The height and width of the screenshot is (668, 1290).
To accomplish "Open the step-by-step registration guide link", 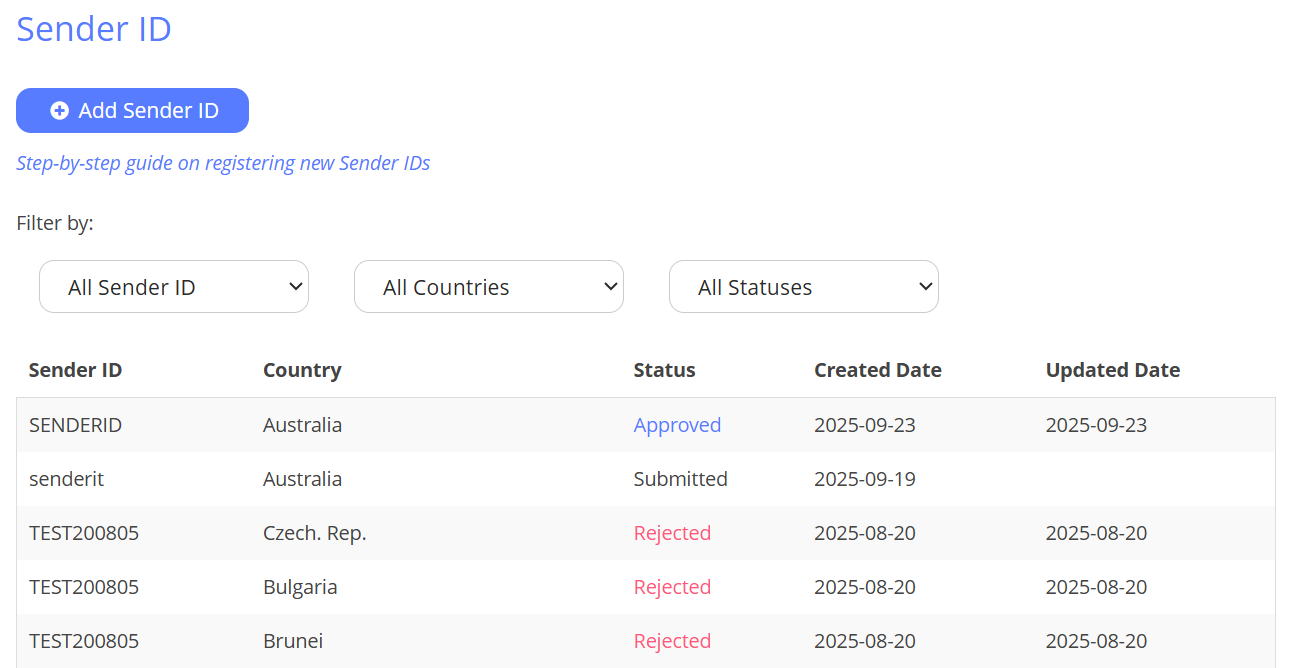I will [x=223, y=163].
